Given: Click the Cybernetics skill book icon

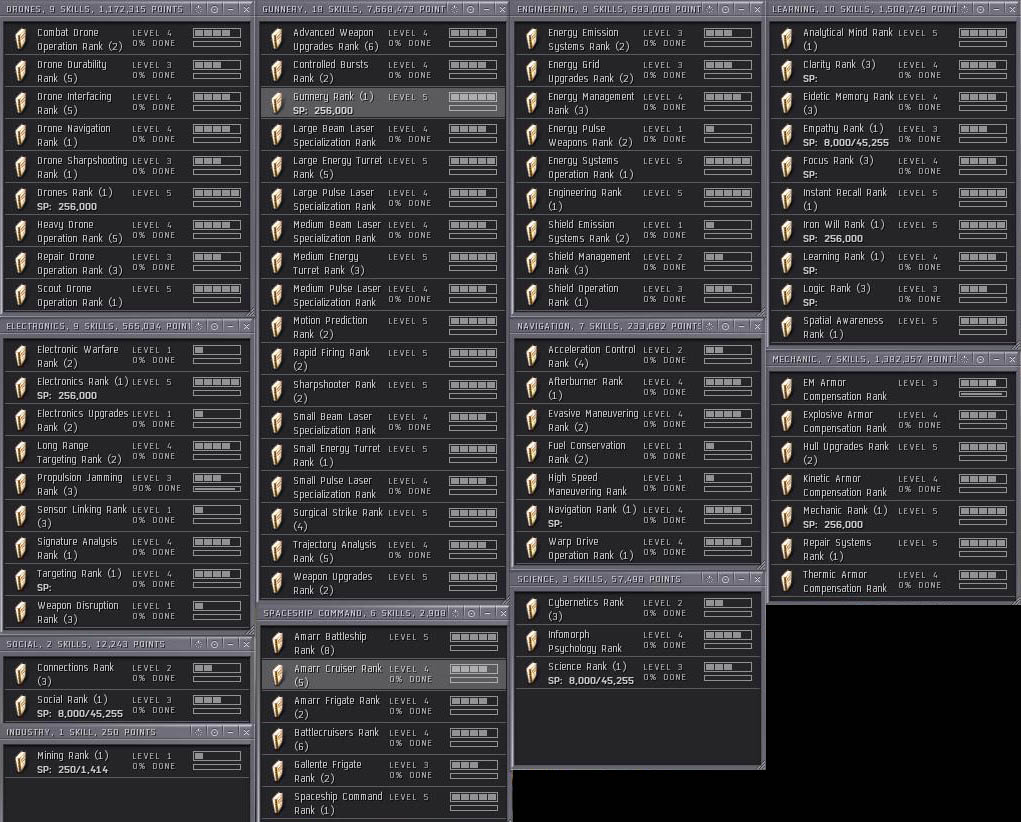Looking at the screenshot, I should pyautogui.click(x=532, y=609).
